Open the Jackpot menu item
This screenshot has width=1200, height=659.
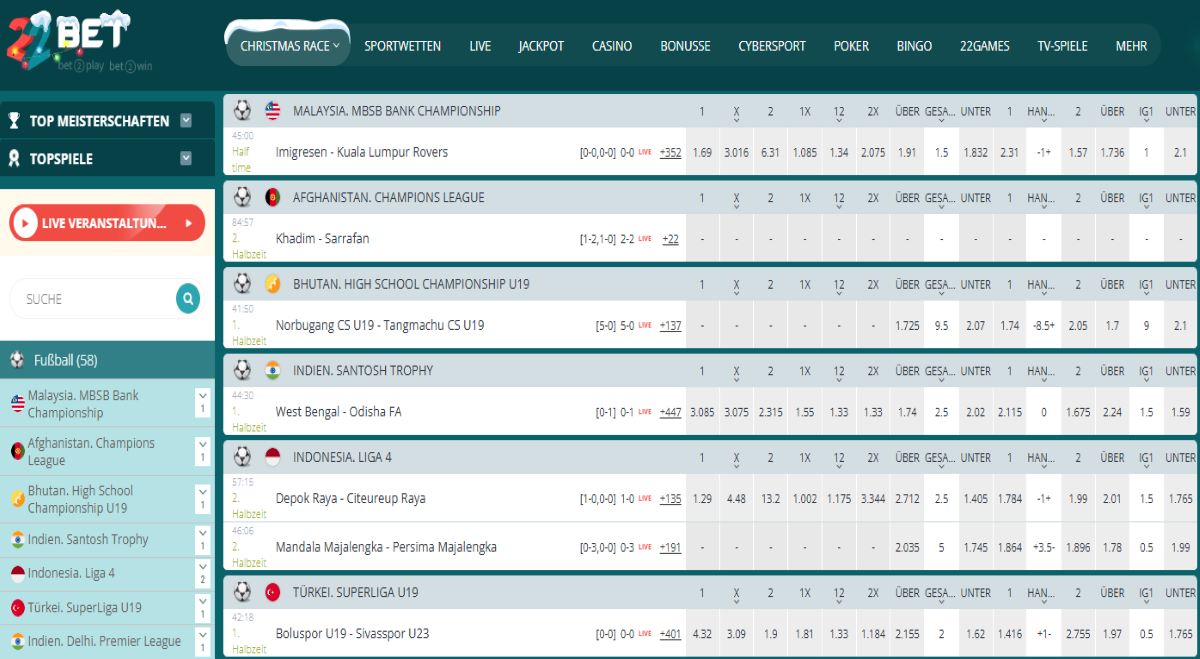point(541,46)
